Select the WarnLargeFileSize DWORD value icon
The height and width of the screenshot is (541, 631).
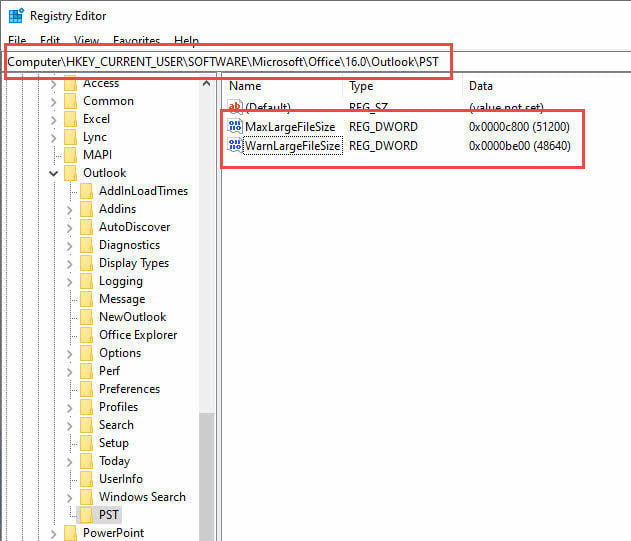point(235,145)
